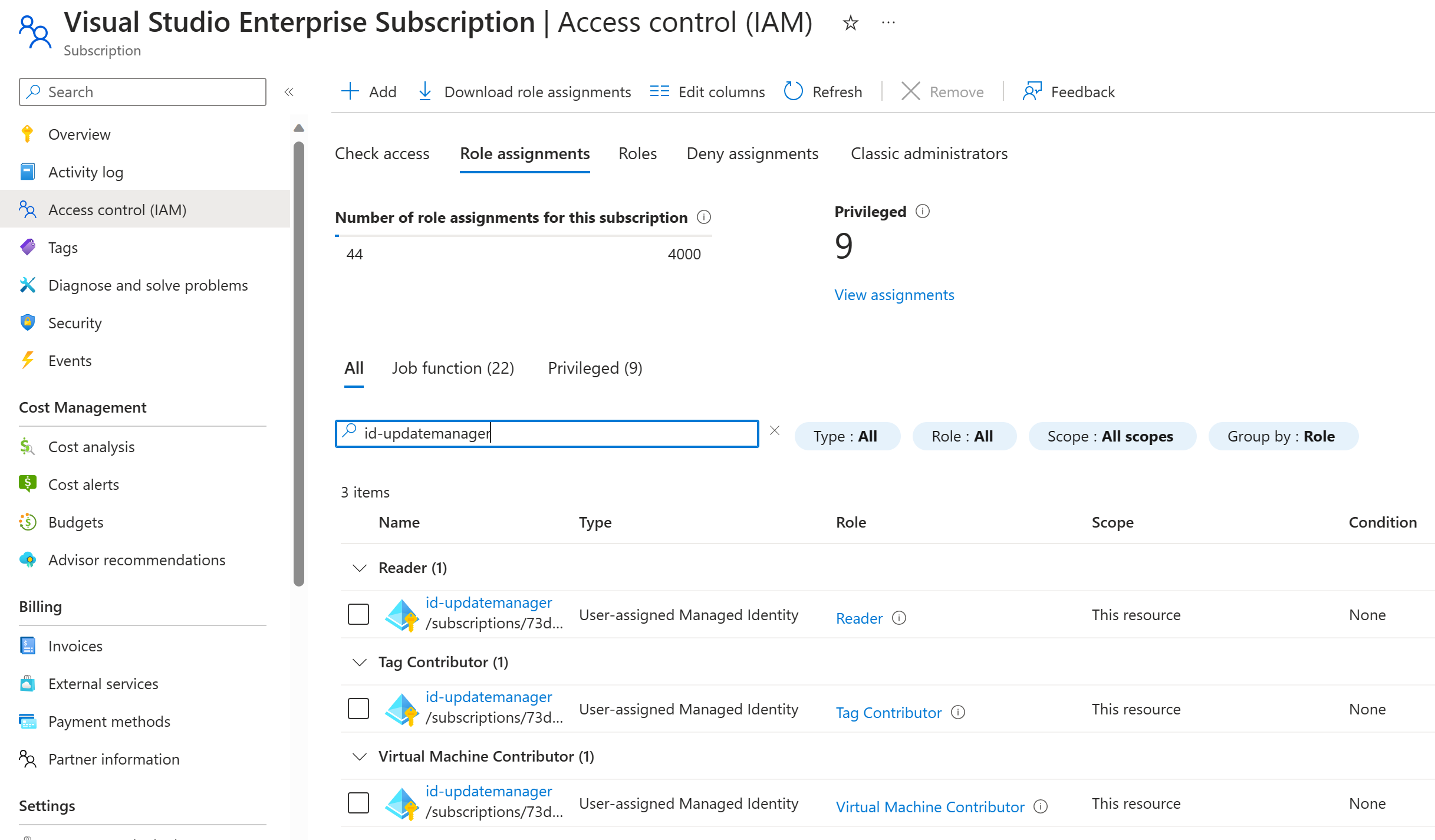The width and height of the screenshot is (1435, 840).
Task: Click the sidebar scroll-up arrow
Action: click(x=299, y=128)
